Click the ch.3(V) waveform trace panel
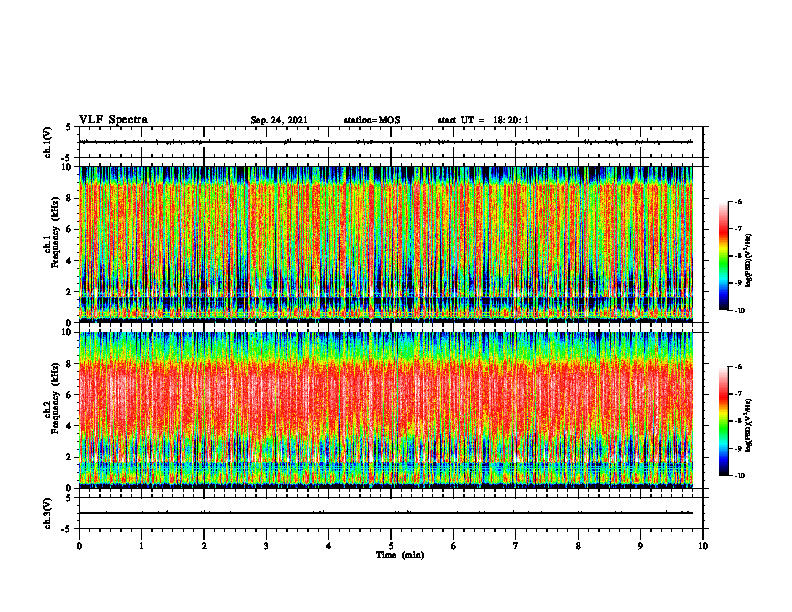 coord(391,513)
